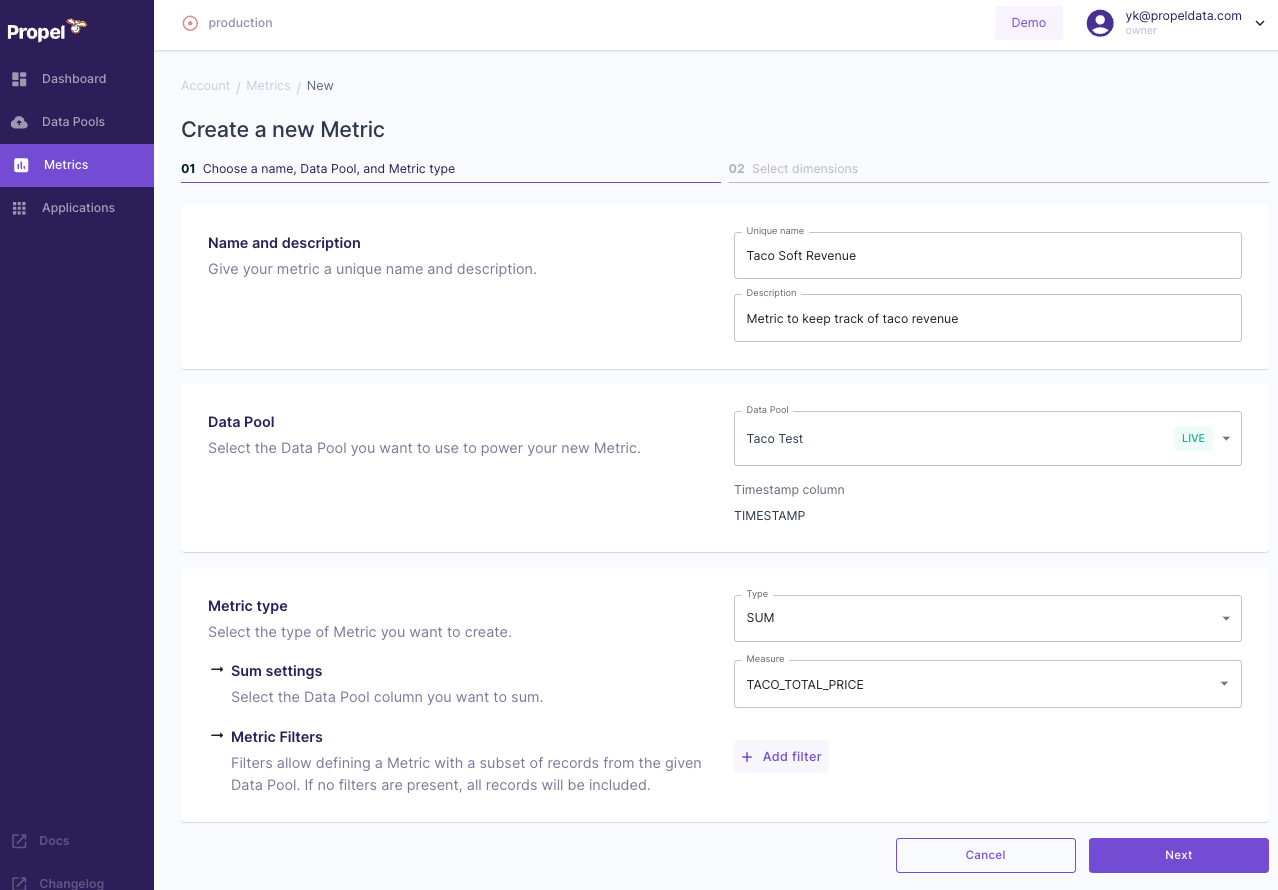
Task: Select the step 02 Select dimensions tab
Action: [x=804, y=169]
